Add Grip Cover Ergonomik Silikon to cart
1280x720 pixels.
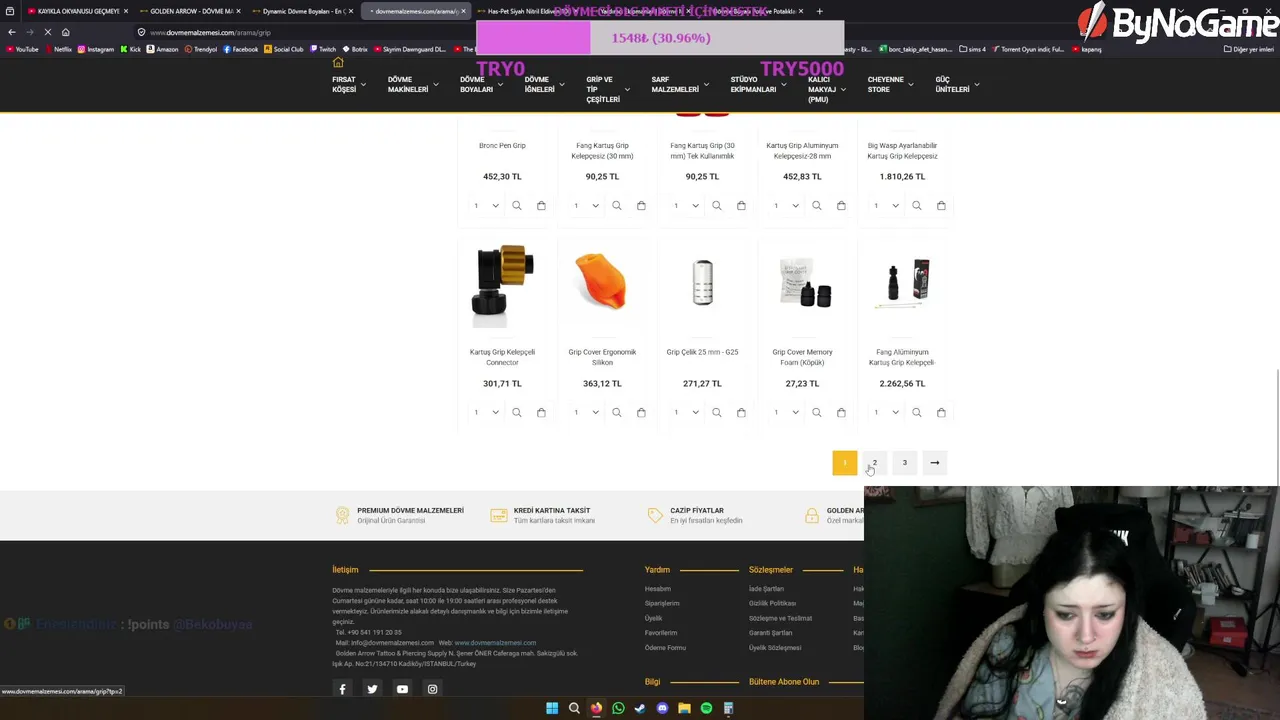(x=641, y=412)
